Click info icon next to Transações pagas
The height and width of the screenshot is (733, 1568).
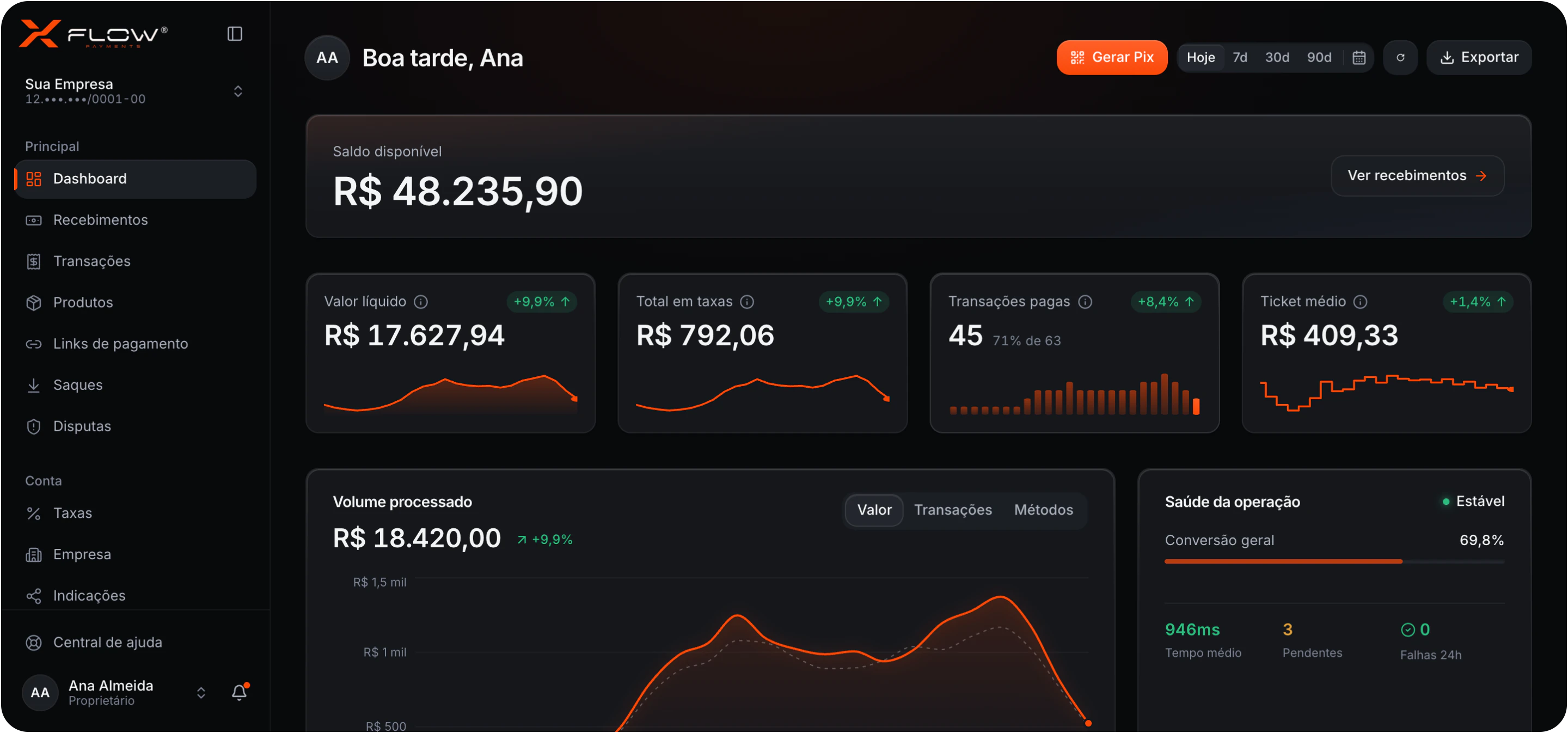click(x=1085, y=301)
